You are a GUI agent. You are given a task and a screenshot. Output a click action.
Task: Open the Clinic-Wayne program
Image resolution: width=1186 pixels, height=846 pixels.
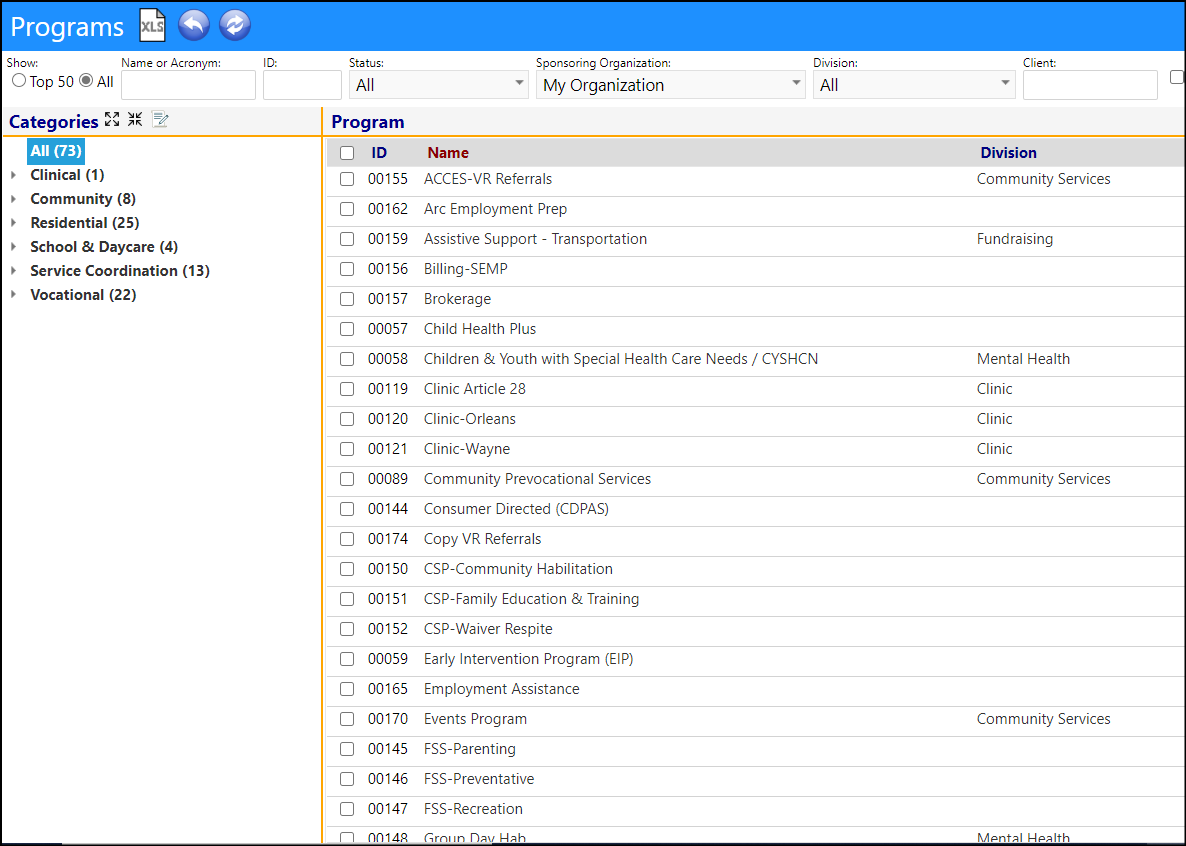coord(467,449)
